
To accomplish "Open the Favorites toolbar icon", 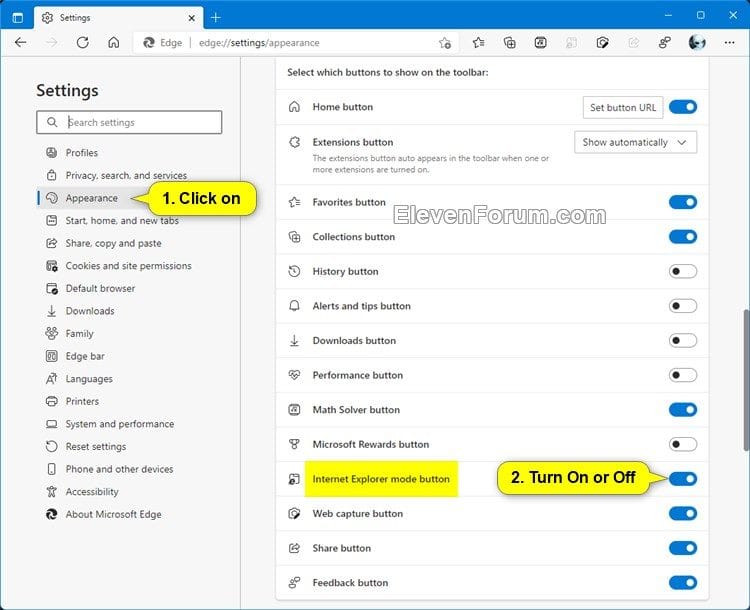I will [x=478, y=43].
